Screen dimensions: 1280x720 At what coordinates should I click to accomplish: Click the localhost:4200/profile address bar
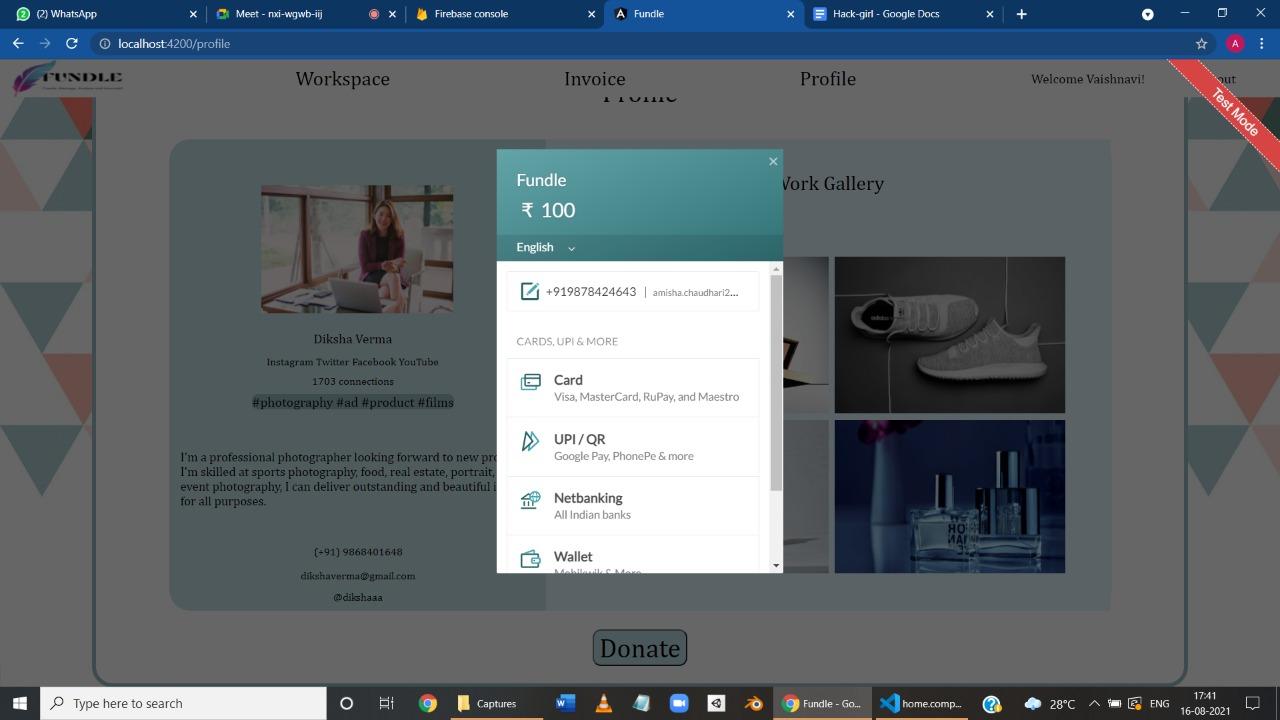coord(640,44)
